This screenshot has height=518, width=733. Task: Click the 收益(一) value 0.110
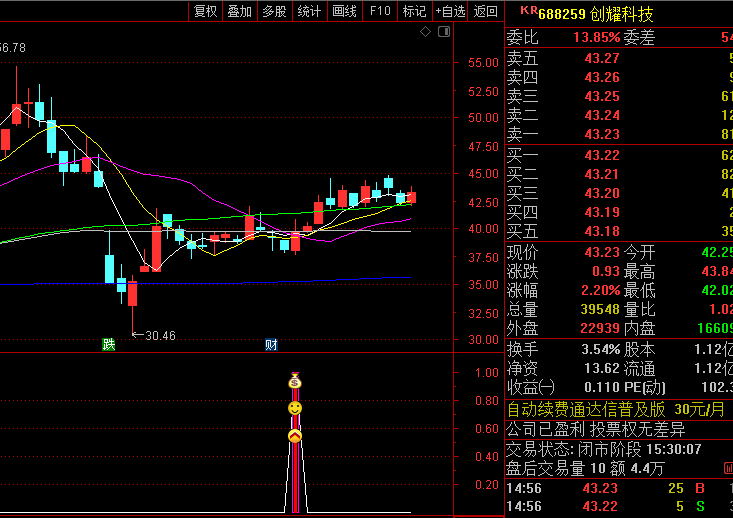[602, 388]
